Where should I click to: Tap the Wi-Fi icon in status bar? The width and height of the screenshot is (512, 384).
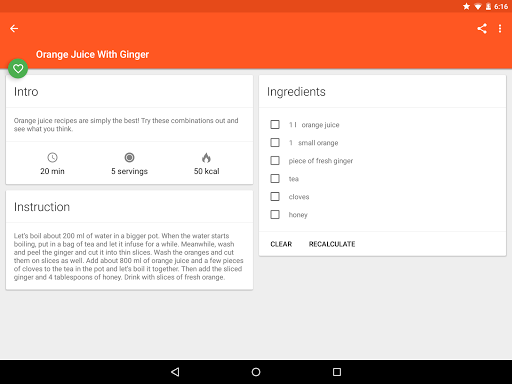pos(478,6)
